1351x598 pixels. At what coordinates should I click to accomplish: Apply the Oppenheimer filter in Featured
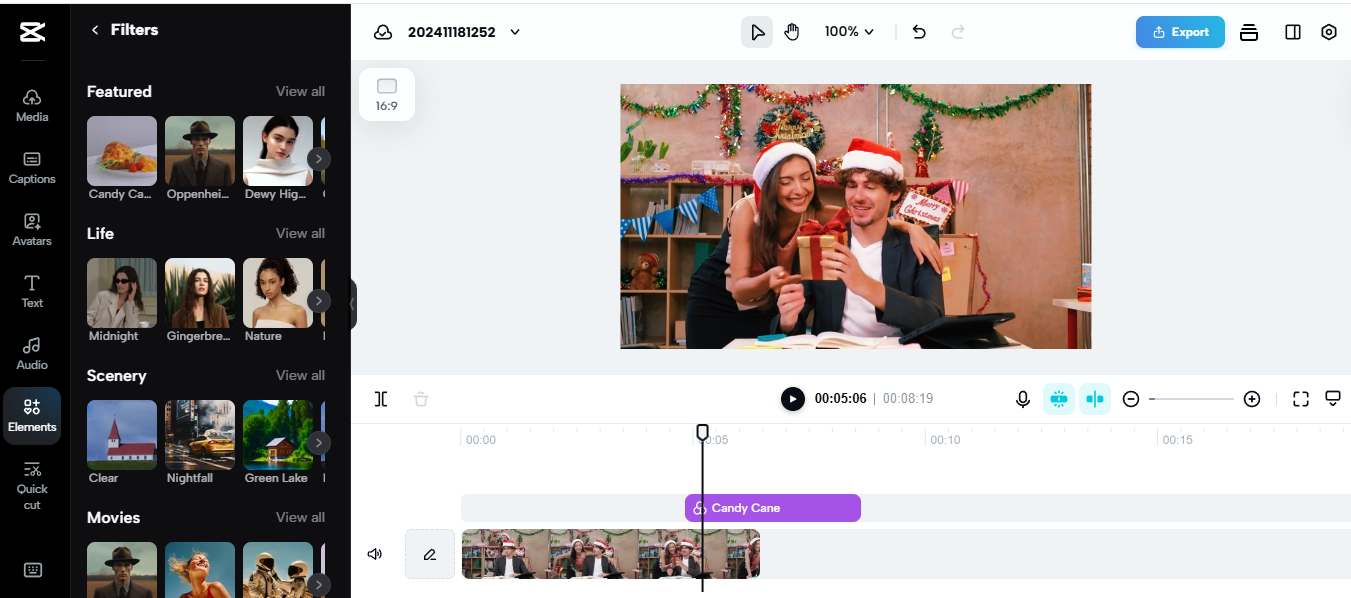(x=200, y=151)
